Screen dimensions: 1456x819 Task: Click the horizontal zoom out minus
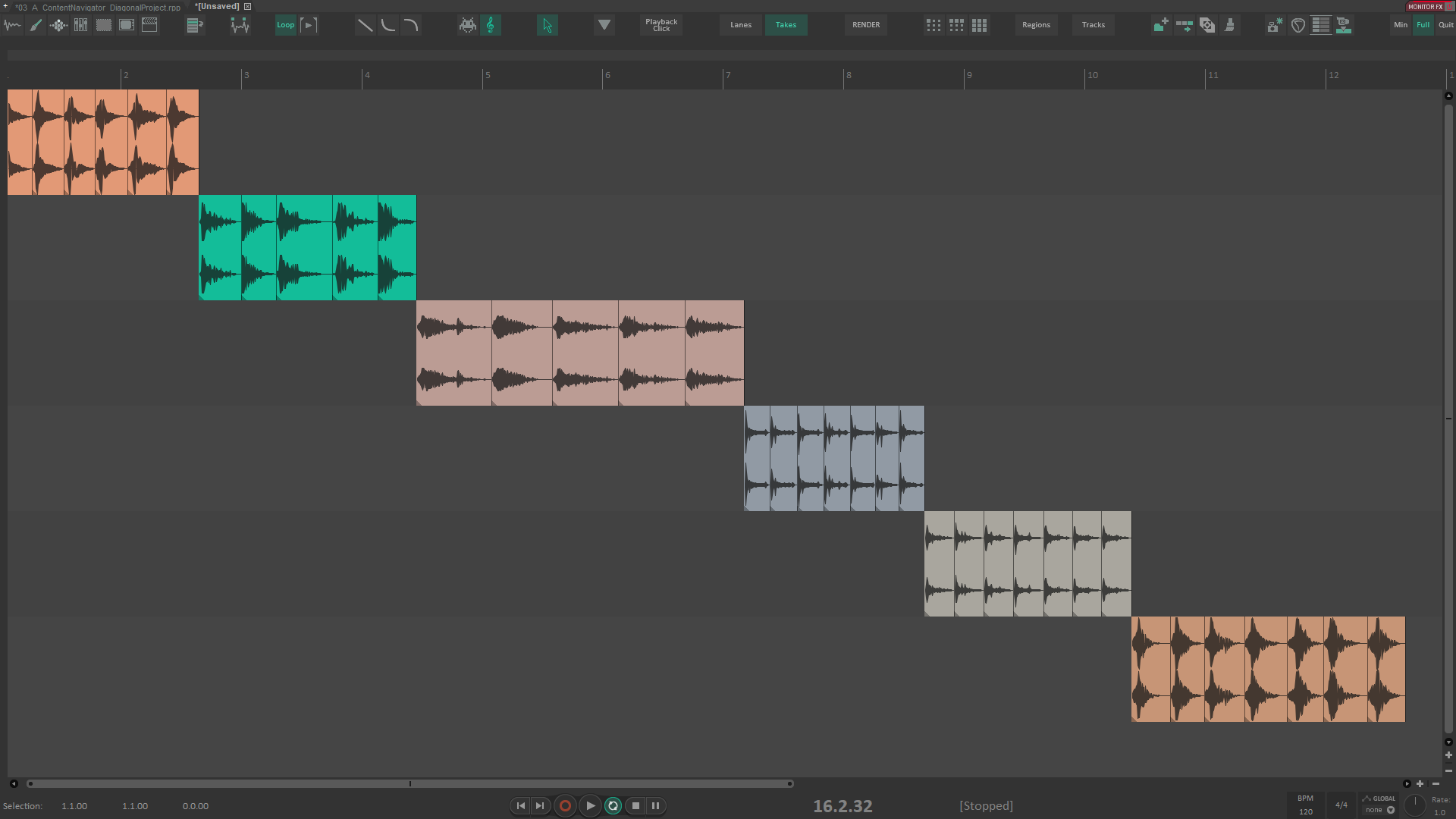tap(1436, 783)
